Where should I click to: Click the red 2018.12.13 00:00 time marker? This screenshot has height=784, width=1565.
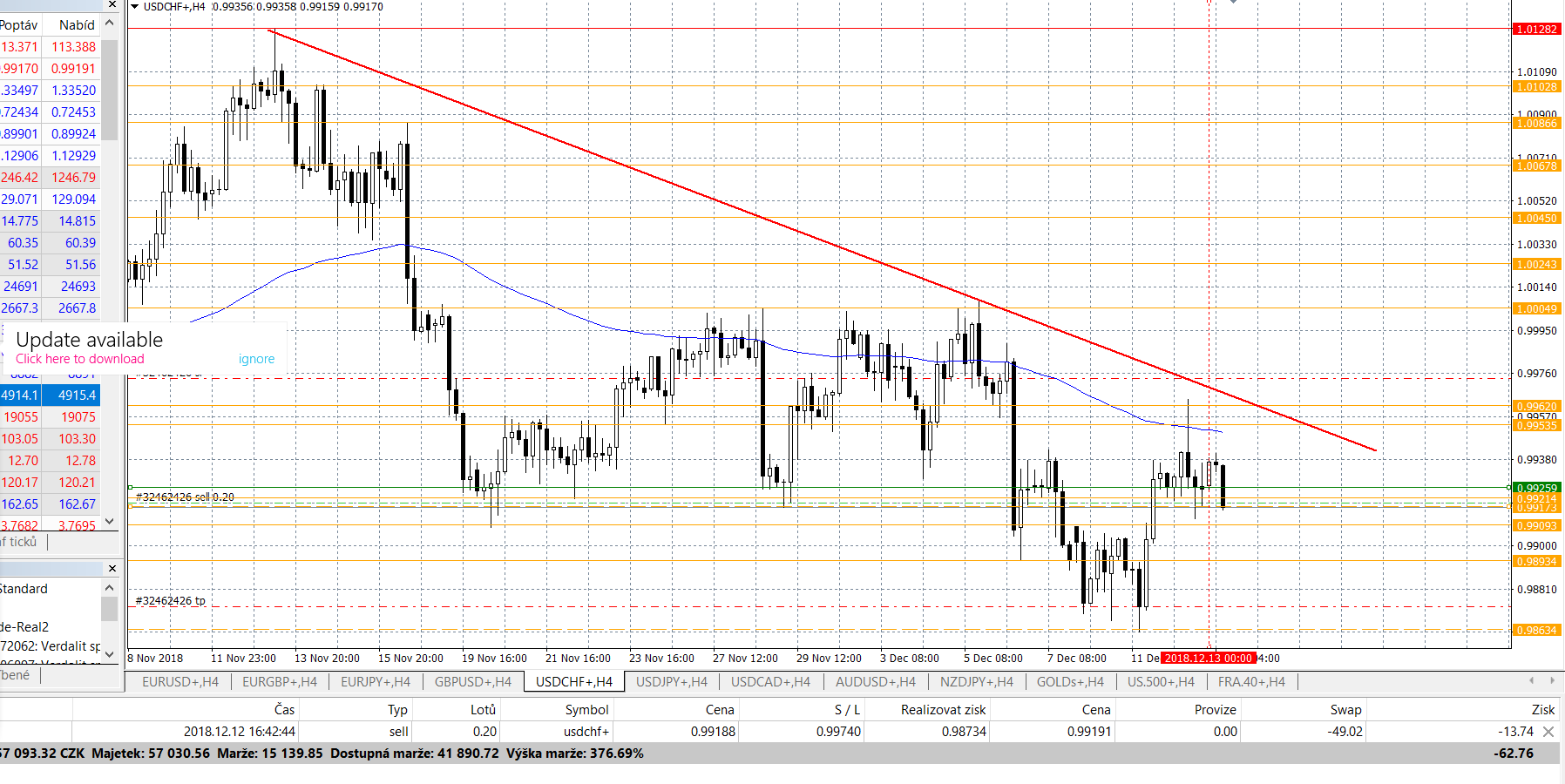(x=1209, y=659)
